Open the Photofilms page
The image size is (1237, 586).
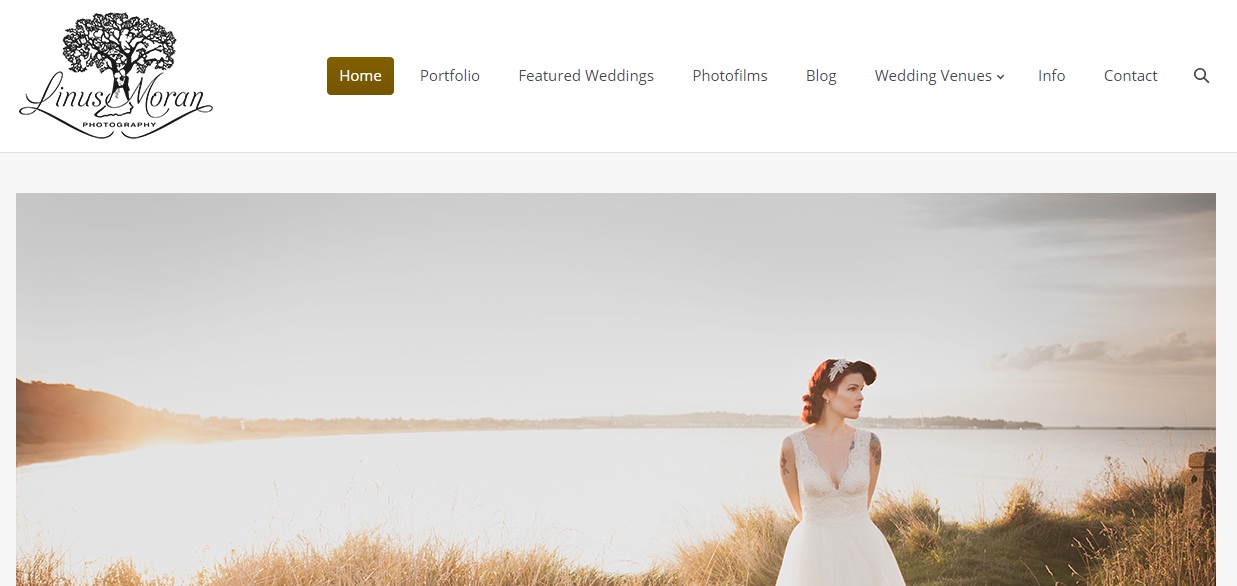(x=730, y=76)
